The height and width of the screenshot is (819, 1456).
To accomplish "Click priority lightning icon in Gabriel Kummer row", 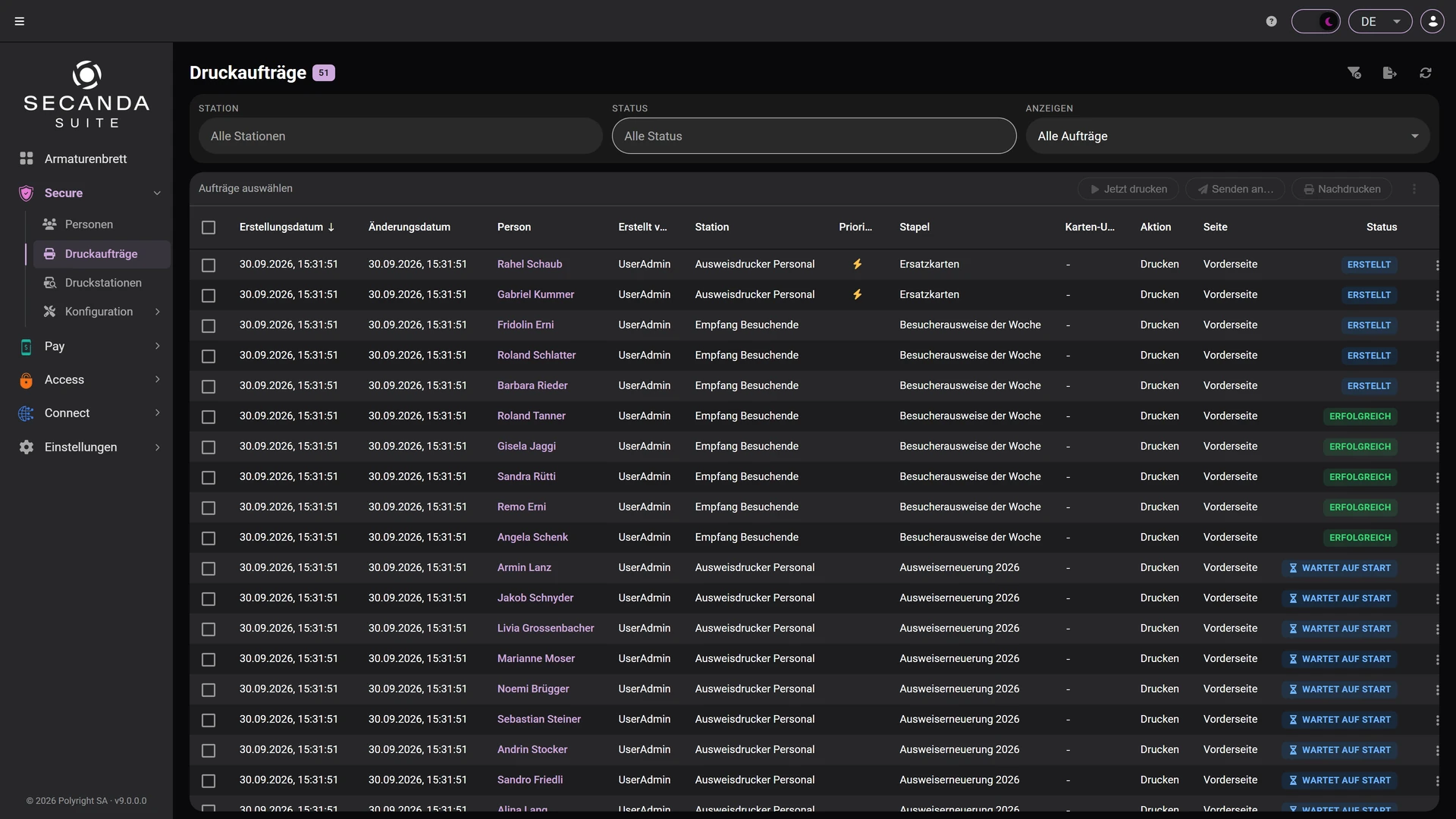I will (x=857, y=294).
